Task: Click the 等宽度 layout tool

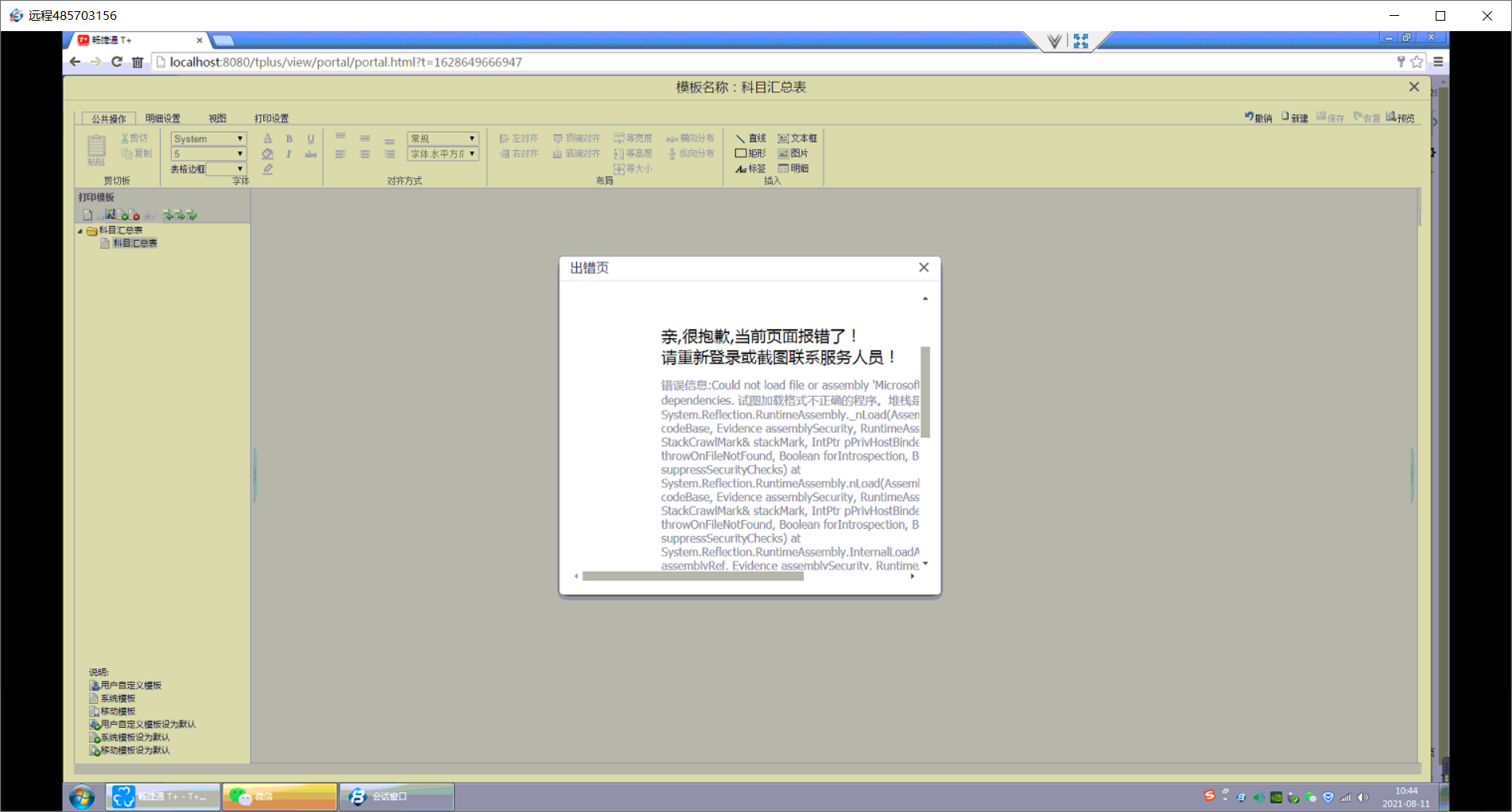Action: [633, 138]
